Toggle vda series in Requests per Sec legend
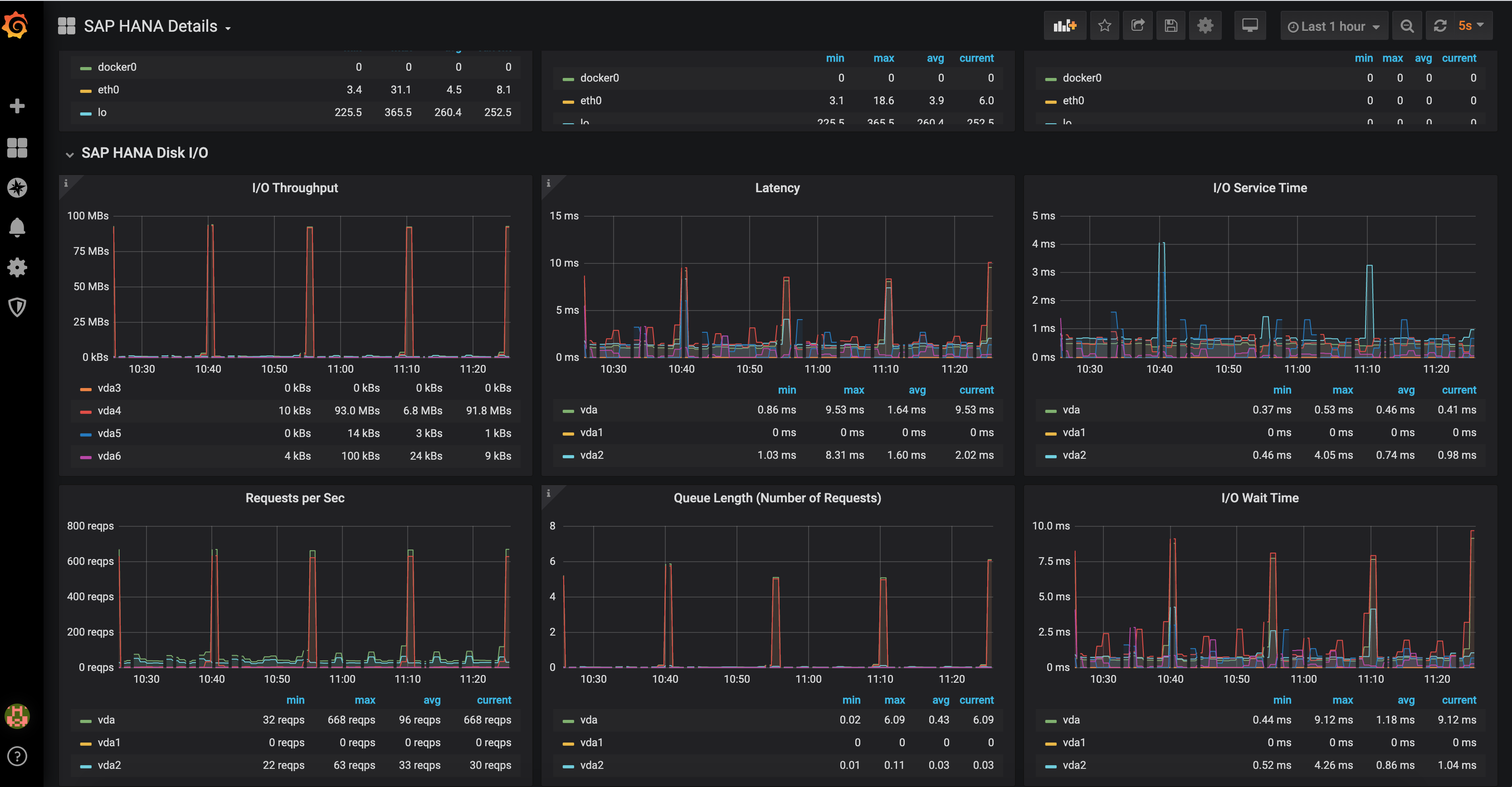Viewport: 1512px width, 787px height. (x=106, y=720)
